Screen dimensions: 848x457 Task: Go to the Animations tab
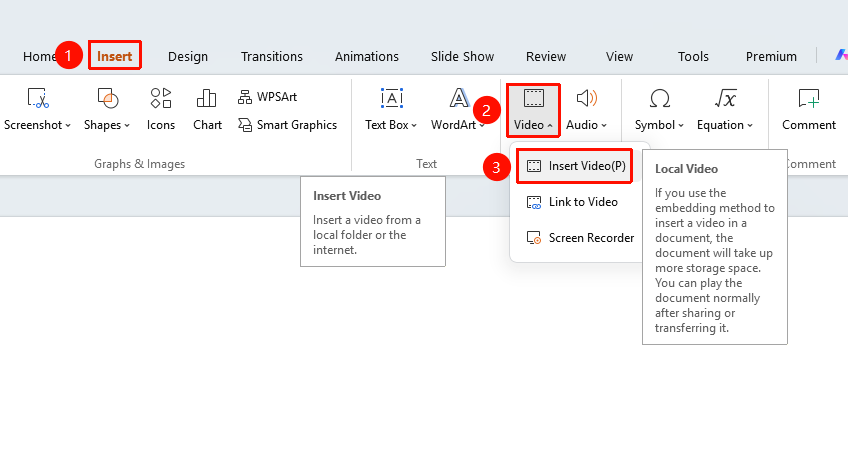click(x=367, y=56)
